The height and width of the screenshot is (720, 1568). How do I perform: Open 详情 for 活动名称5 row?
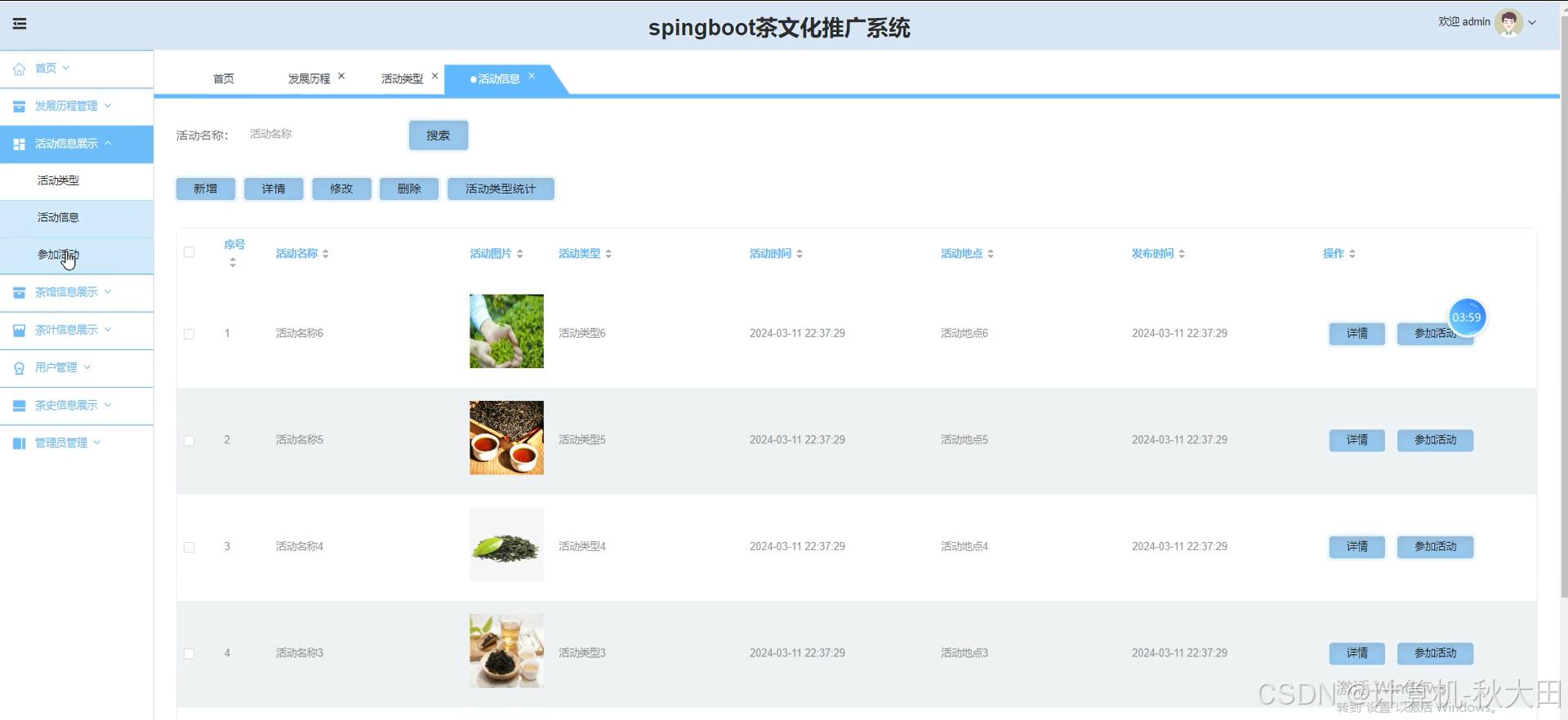pyautogui.click(x=1357, y=440)
